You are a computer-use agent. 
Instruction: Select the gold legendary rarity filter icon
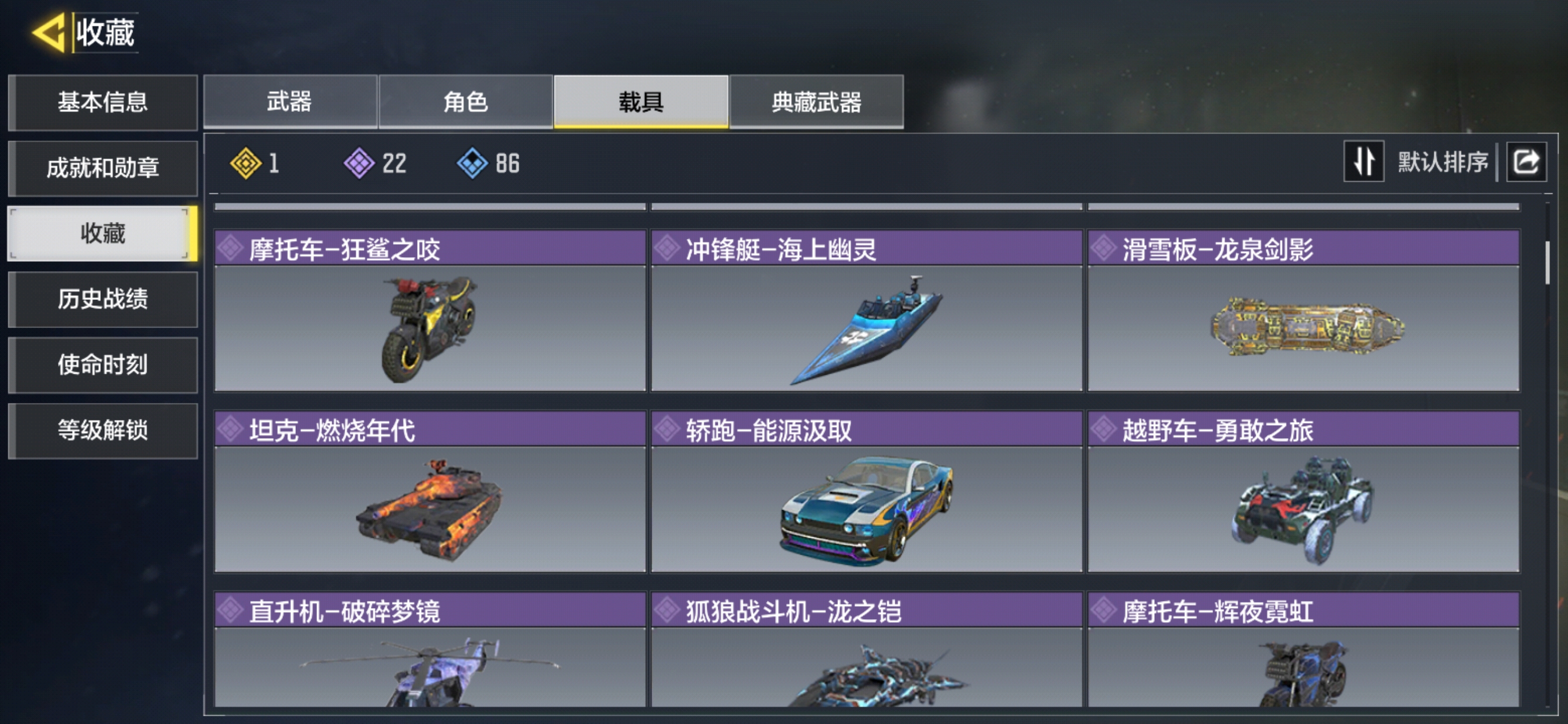tap(246, 163)
